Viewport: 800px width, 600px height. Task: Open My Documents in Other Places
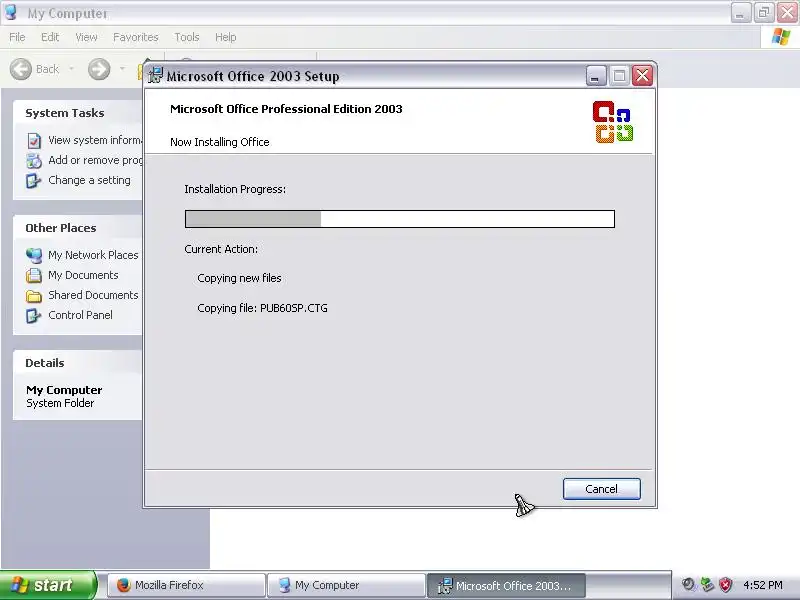pyautogui.click(x=83, y=275)
